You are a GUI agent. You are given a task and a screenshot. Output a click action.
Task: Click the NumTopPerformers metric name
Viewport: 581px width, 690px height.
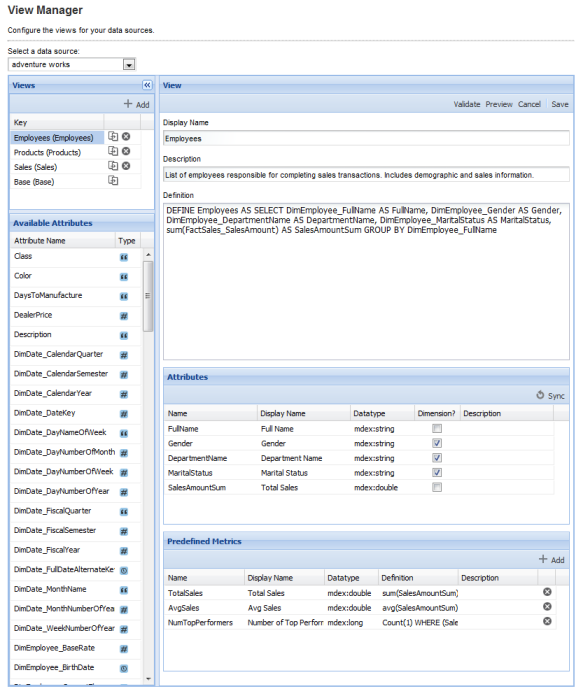[x=200, y=623]
